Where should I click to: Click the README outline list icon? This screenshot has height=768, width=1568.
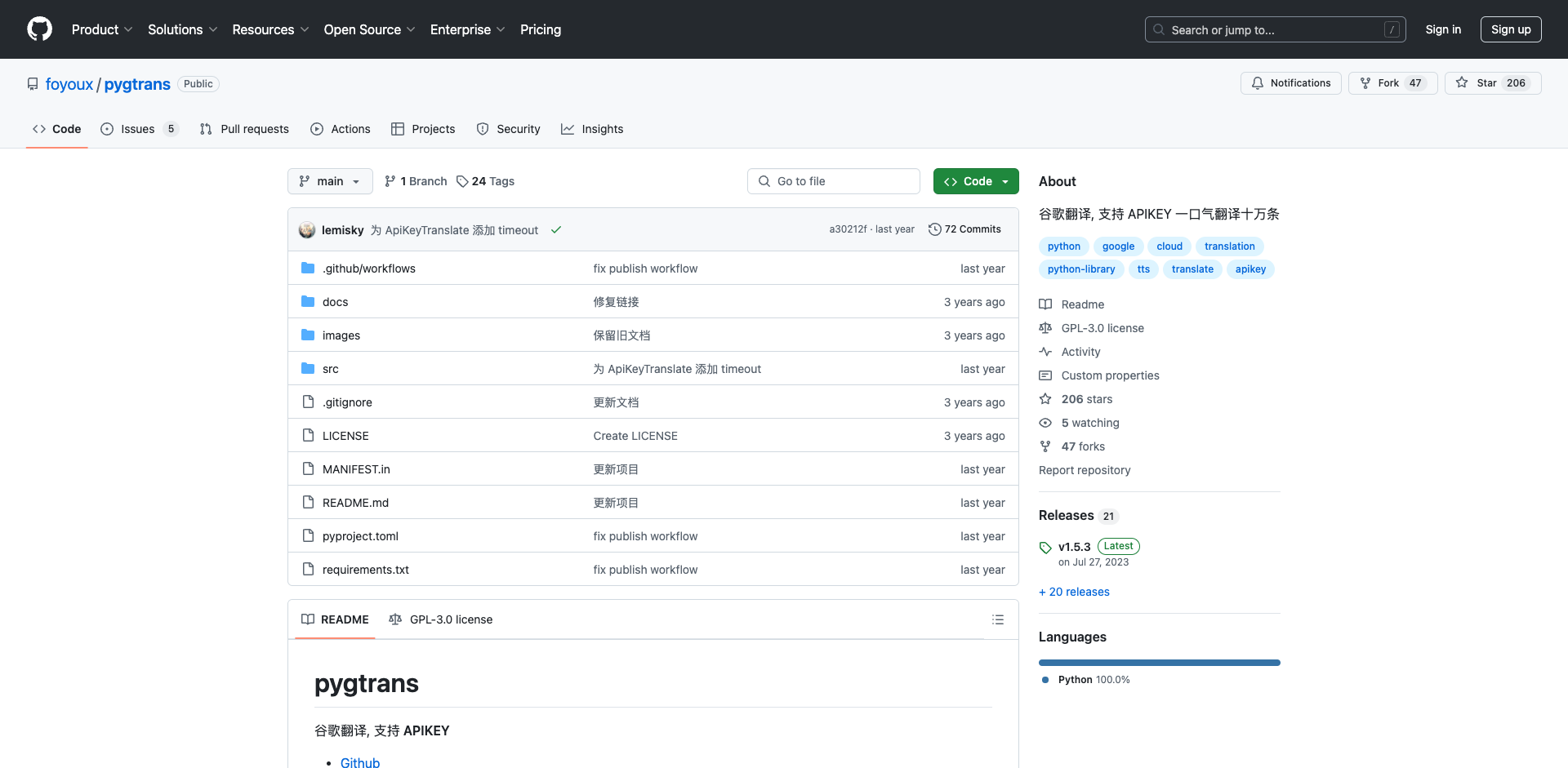pyautogui.click(x=997, y=619)
